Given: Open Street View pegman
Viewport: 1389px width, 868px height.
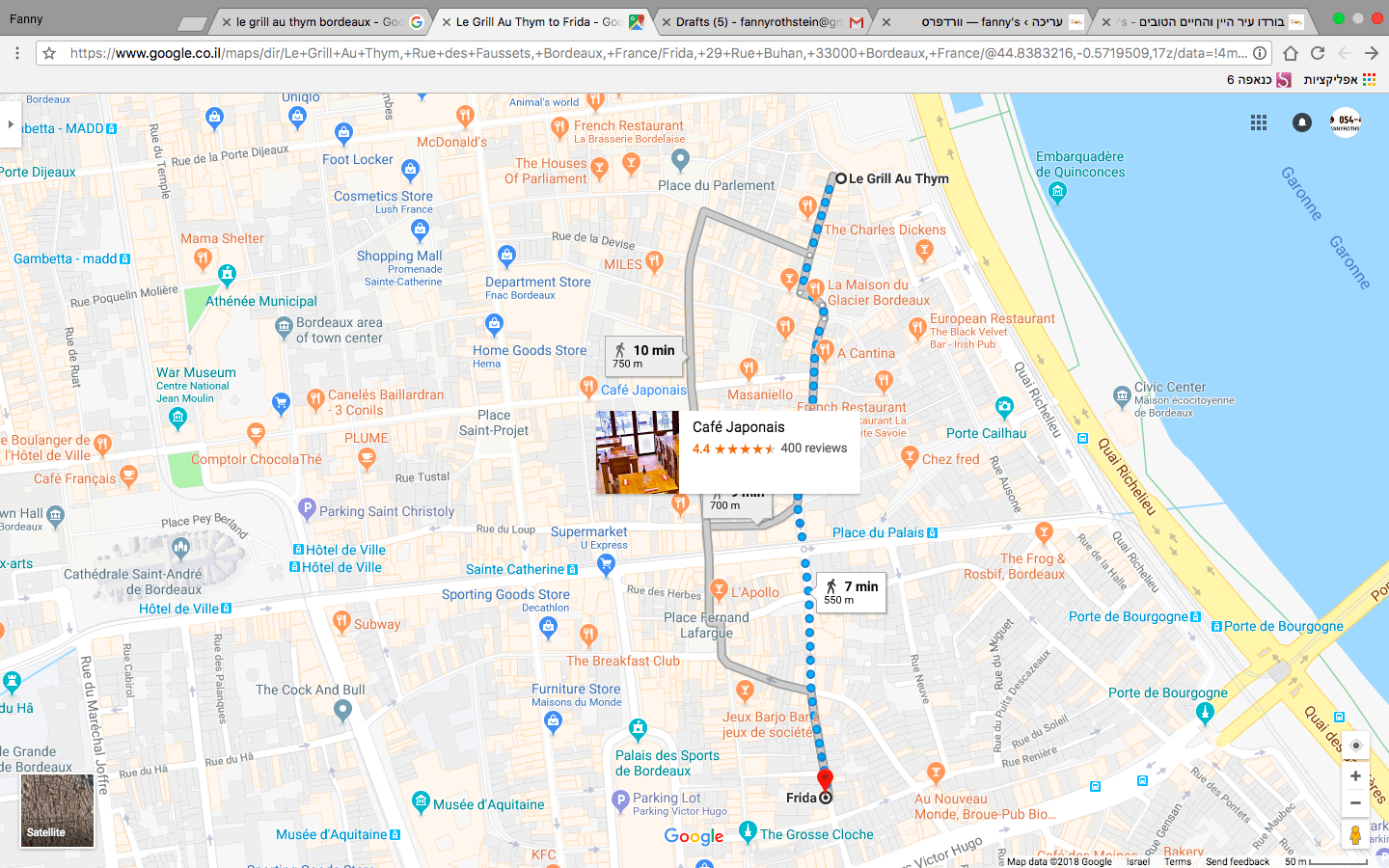Looking at the screenshot, I should [1355, 835].
